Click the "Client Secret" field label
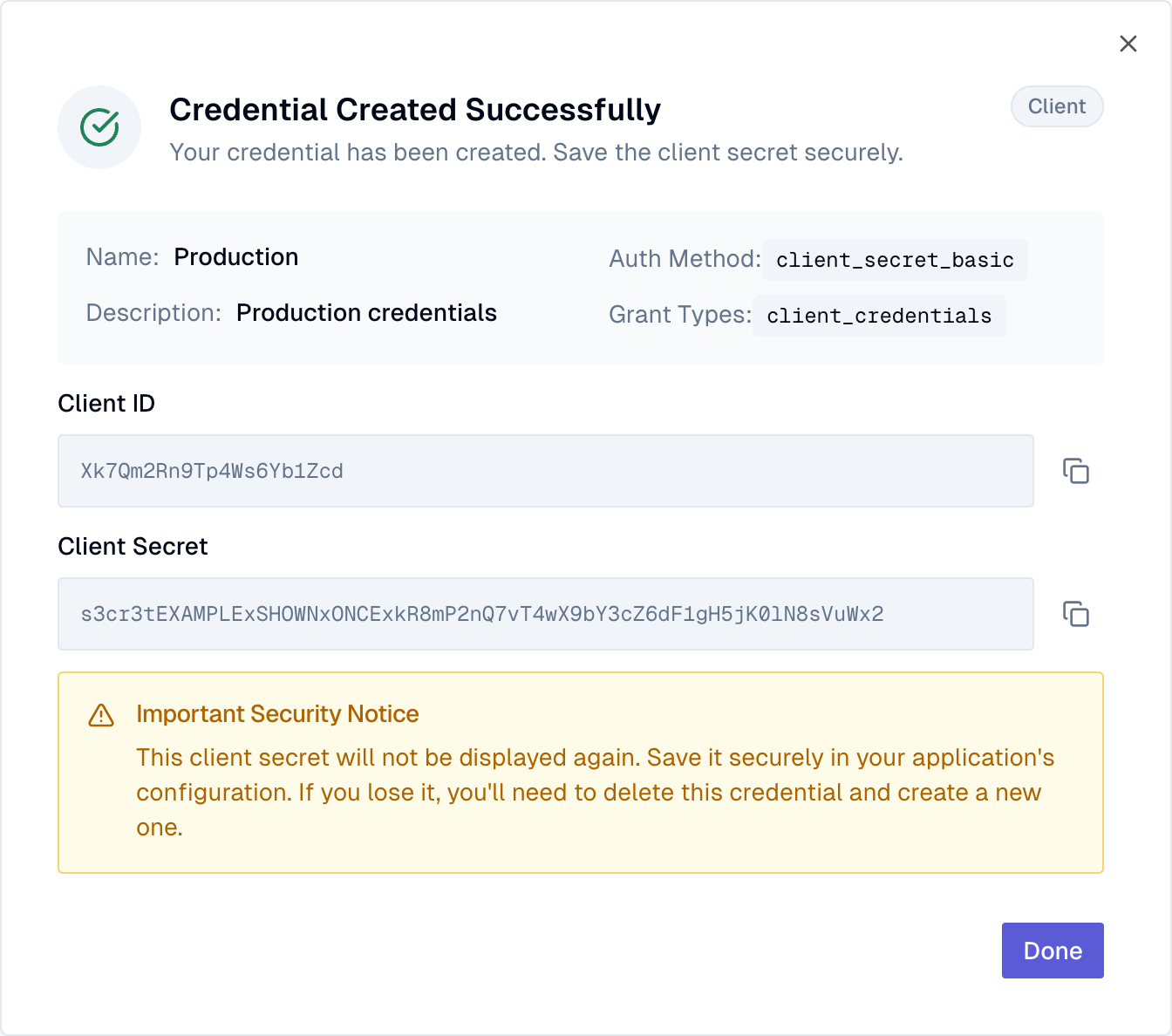 point(133,547)
